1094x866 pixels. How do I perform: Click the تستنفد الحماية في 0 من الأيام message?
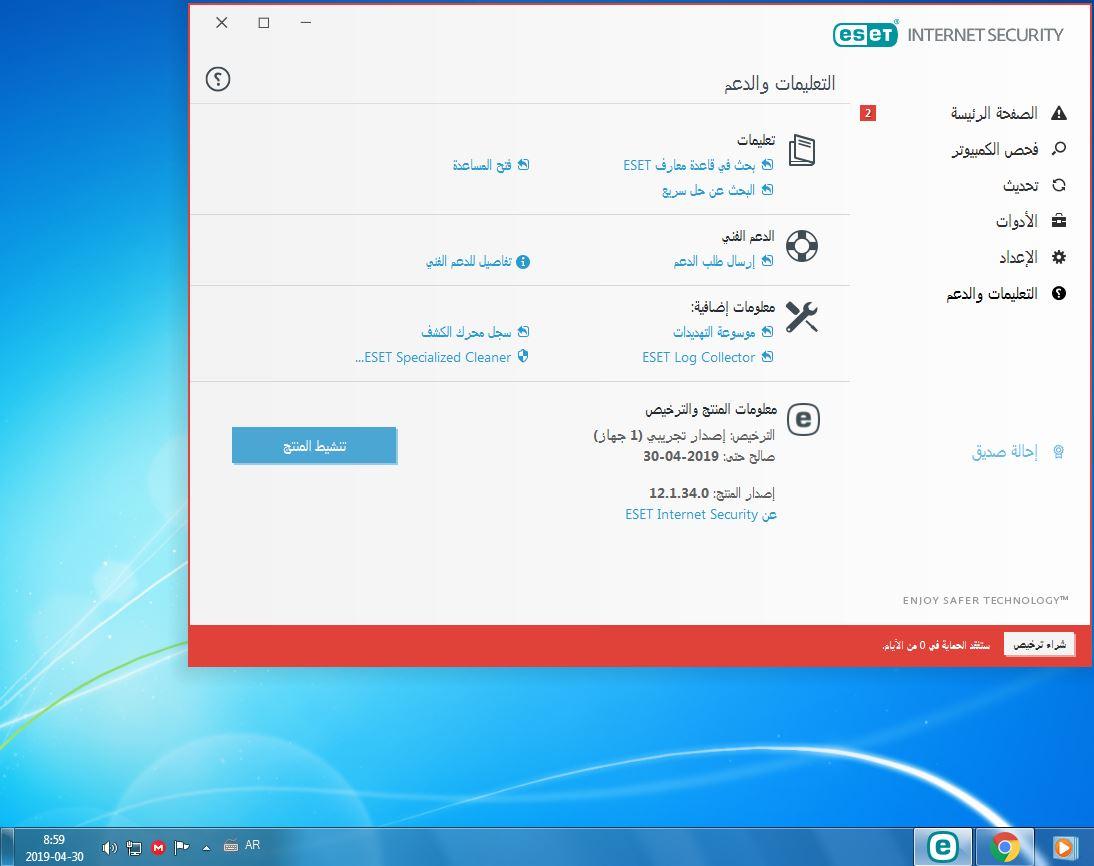click(x=936, y=645)
